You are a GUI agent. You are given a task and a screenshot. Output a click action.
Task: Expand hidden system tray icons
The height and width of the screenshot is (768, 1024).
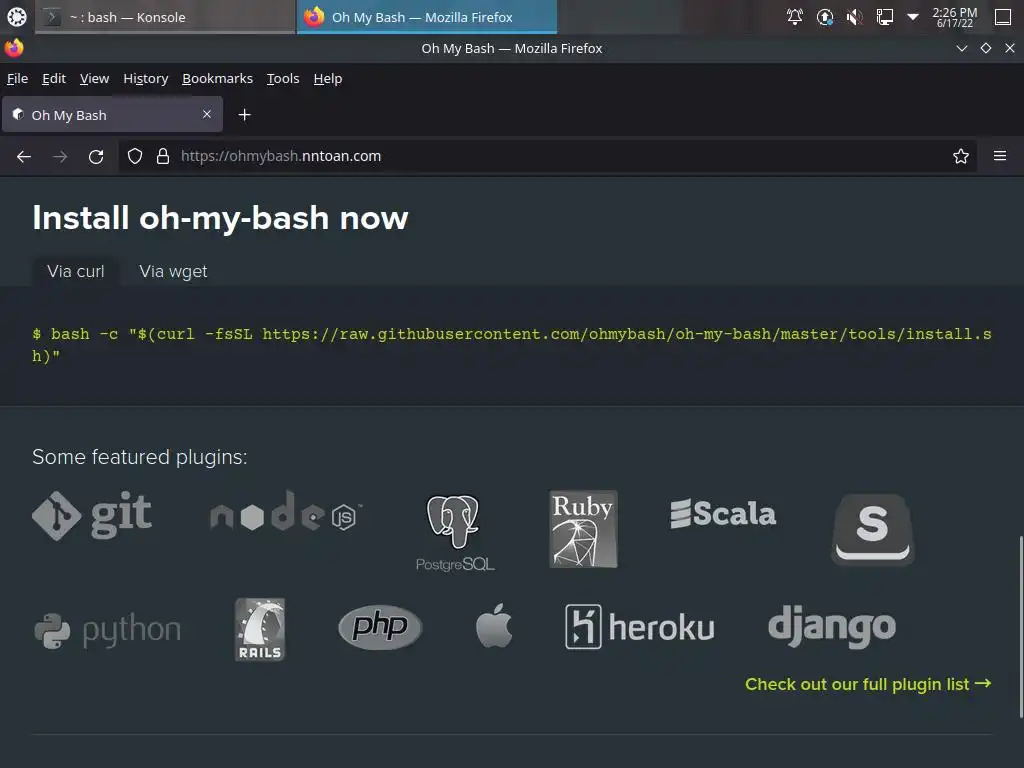[x=913, y=17]
